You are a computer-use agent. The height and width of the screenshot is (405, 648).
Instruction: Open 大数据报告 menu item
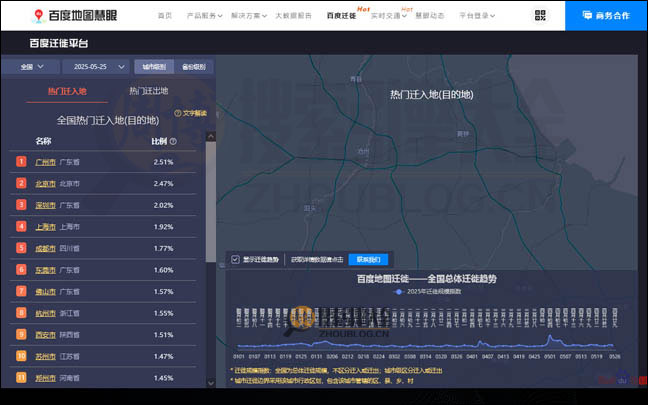coord(293,16)
